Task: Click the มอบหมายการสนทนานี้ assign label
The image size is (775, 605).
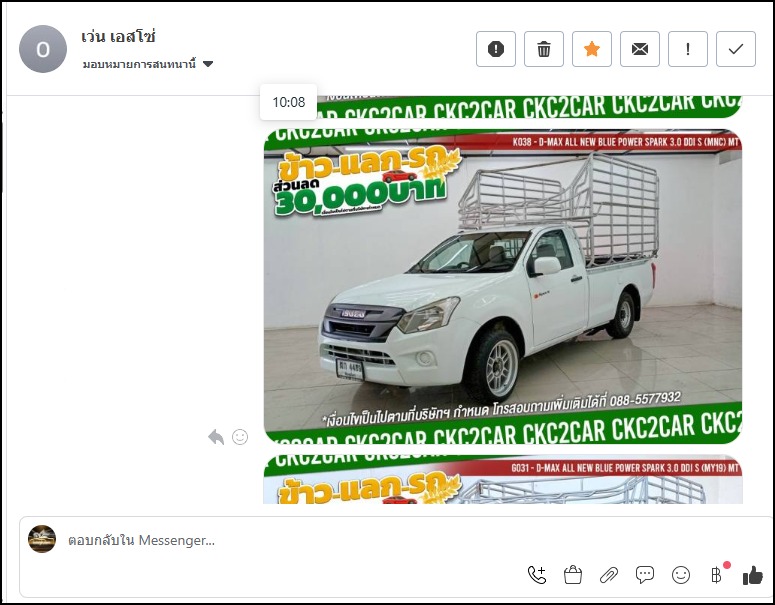Action: point(139,64)
